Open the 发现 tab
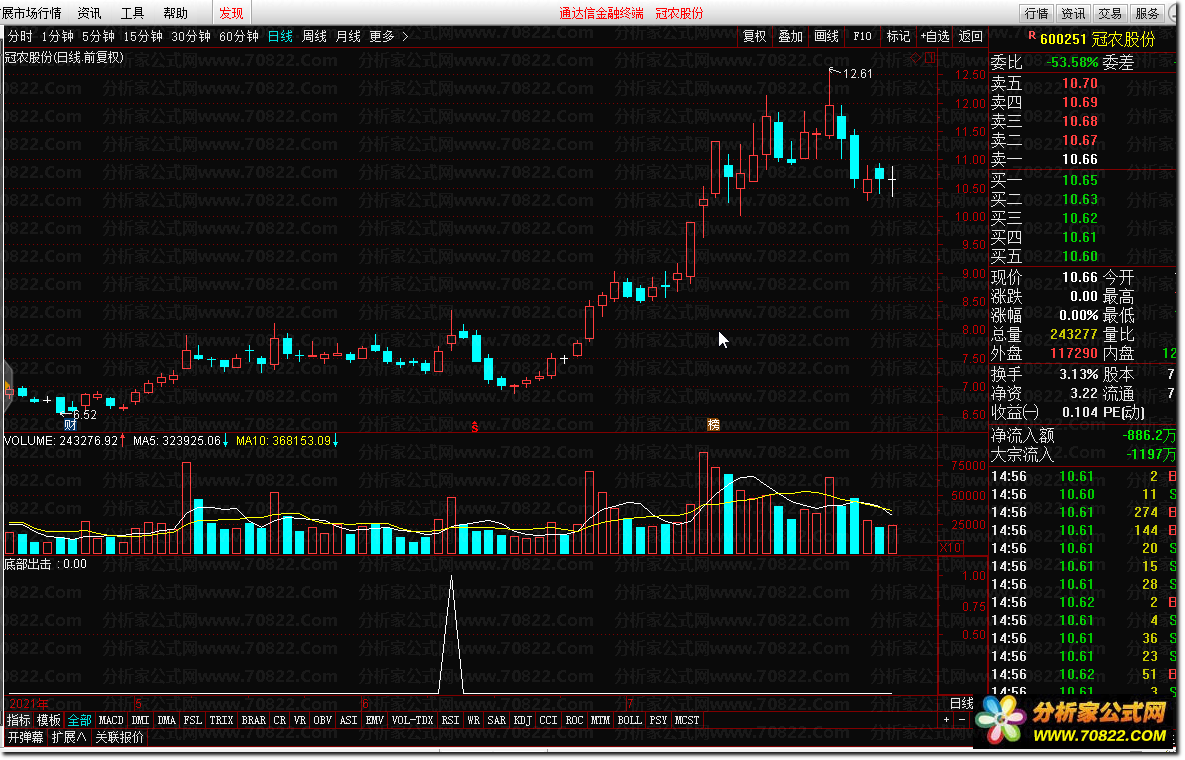 (231, 13)
